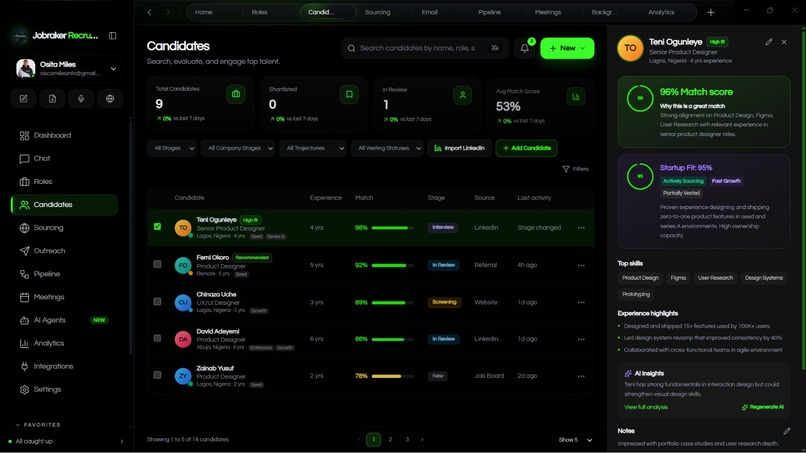Check the Chinaza Uche checkbox
Screen dimensions: 806x453
coord(157,302)
